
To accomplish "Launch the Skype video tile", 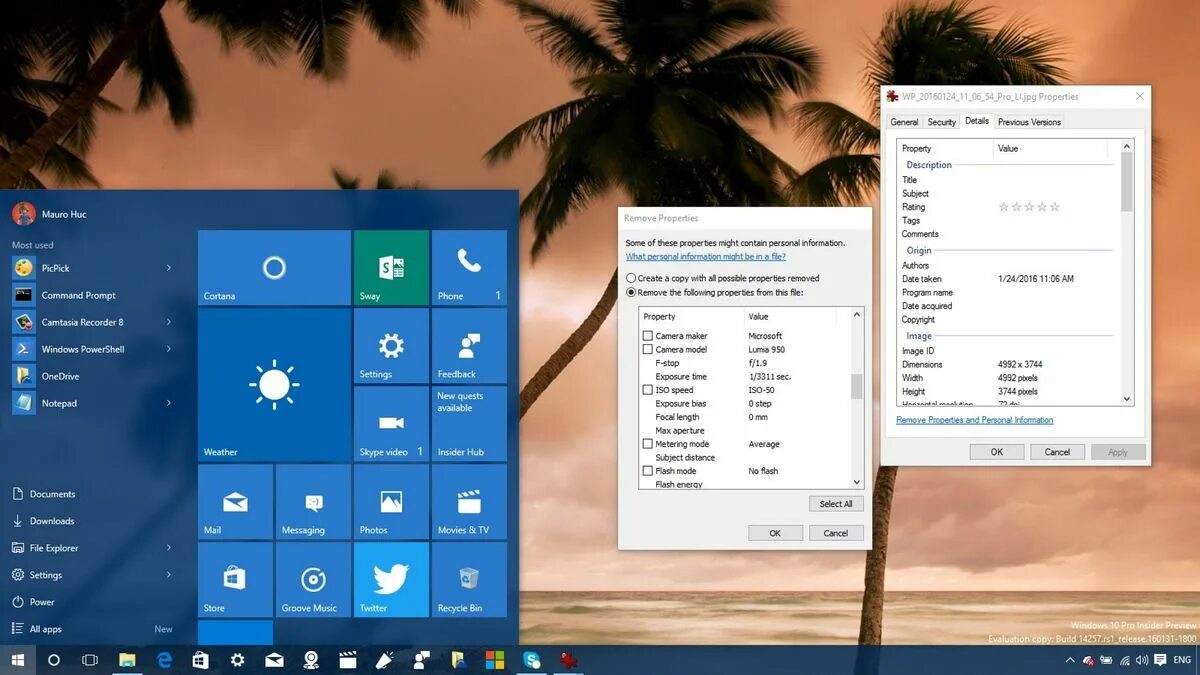I will click(391, 423).
